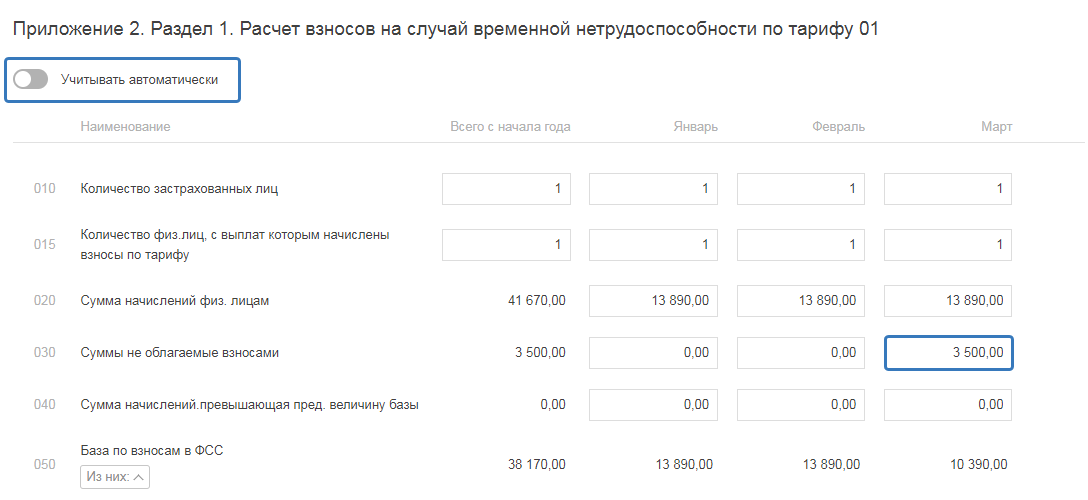
Task: Click Февраль 'Суммы не облагаемые взносами' field
Action: [801, 352]
